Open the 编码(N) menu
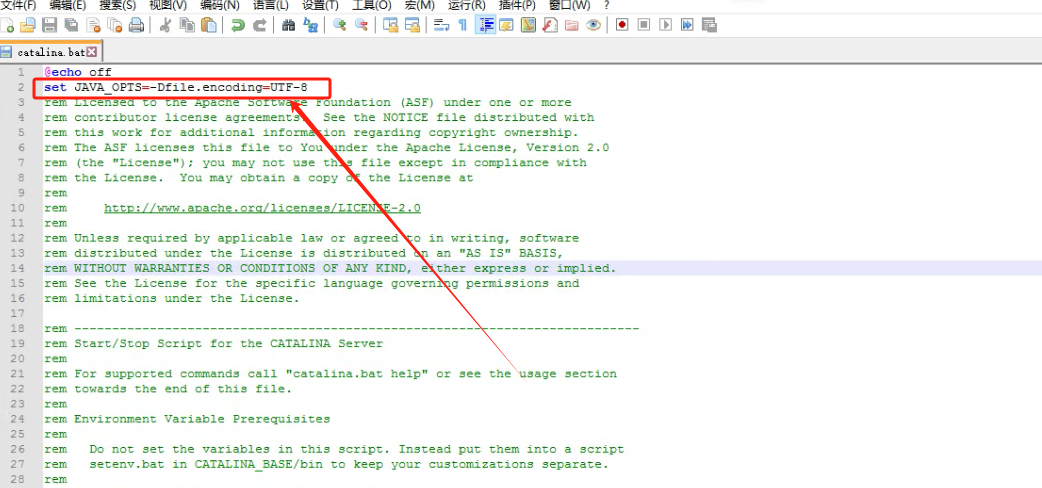Image resolution: width=1042 pixels, height=488 pixels. 220,5
